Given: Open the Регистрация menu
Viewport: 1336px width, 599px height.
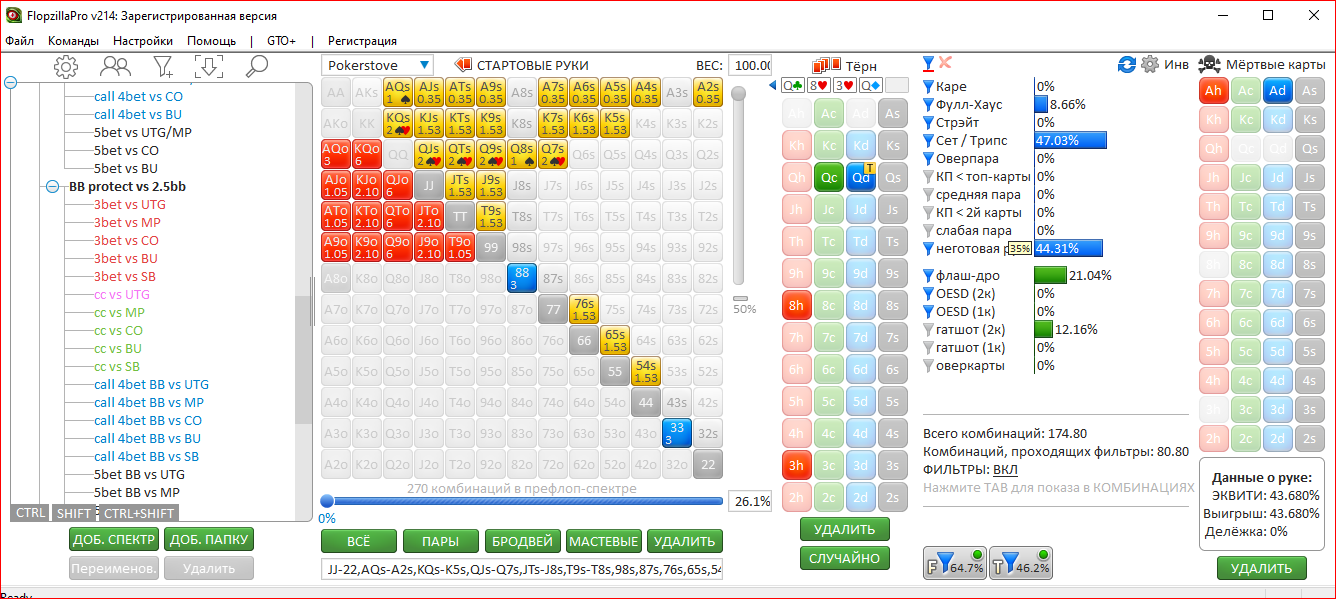Looking at the screenshot, I should 362,41.
